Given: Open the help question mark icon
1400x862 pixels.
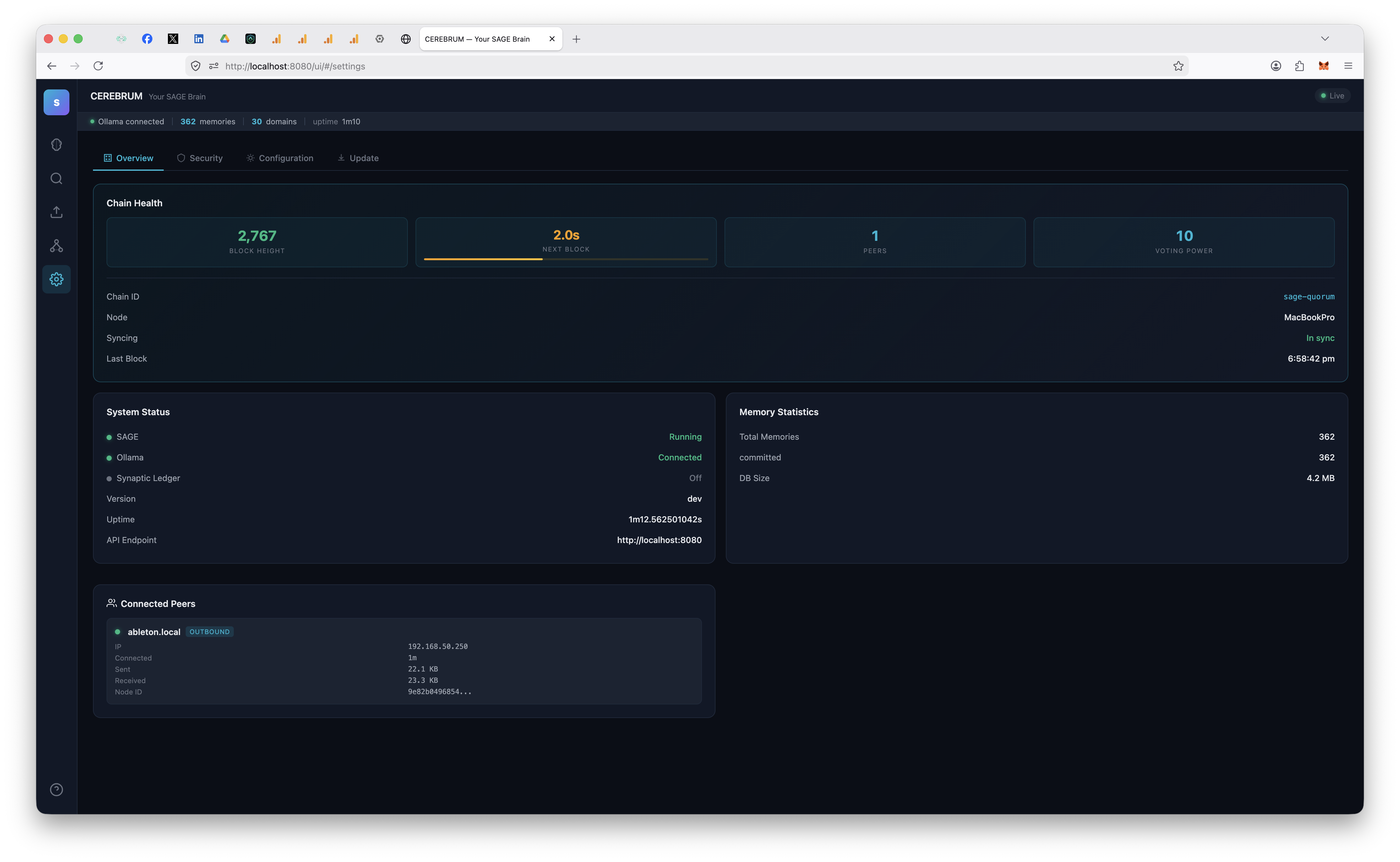Looking at the screenshot, I should 57,790.
